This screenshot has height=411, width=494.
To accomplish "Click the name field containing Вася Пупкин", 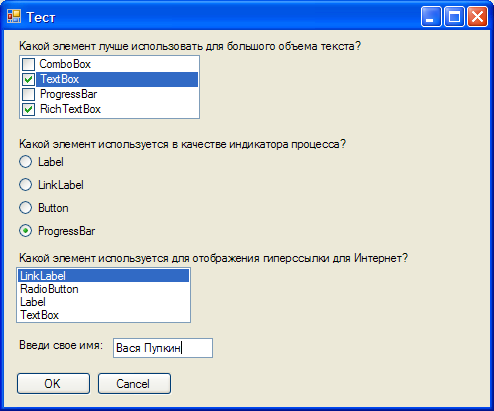I will tap(163, 348).
